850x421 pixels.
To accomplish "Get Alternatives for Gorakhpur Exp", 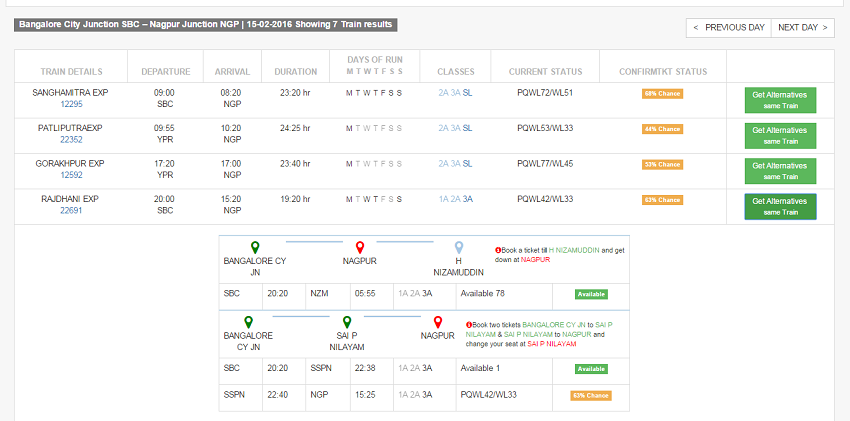I will click(780, 171).
